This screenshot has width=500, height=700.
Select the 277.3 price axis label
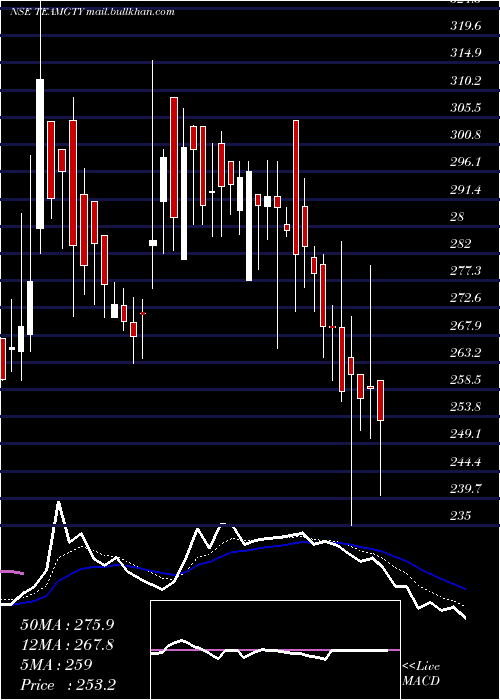466,271
